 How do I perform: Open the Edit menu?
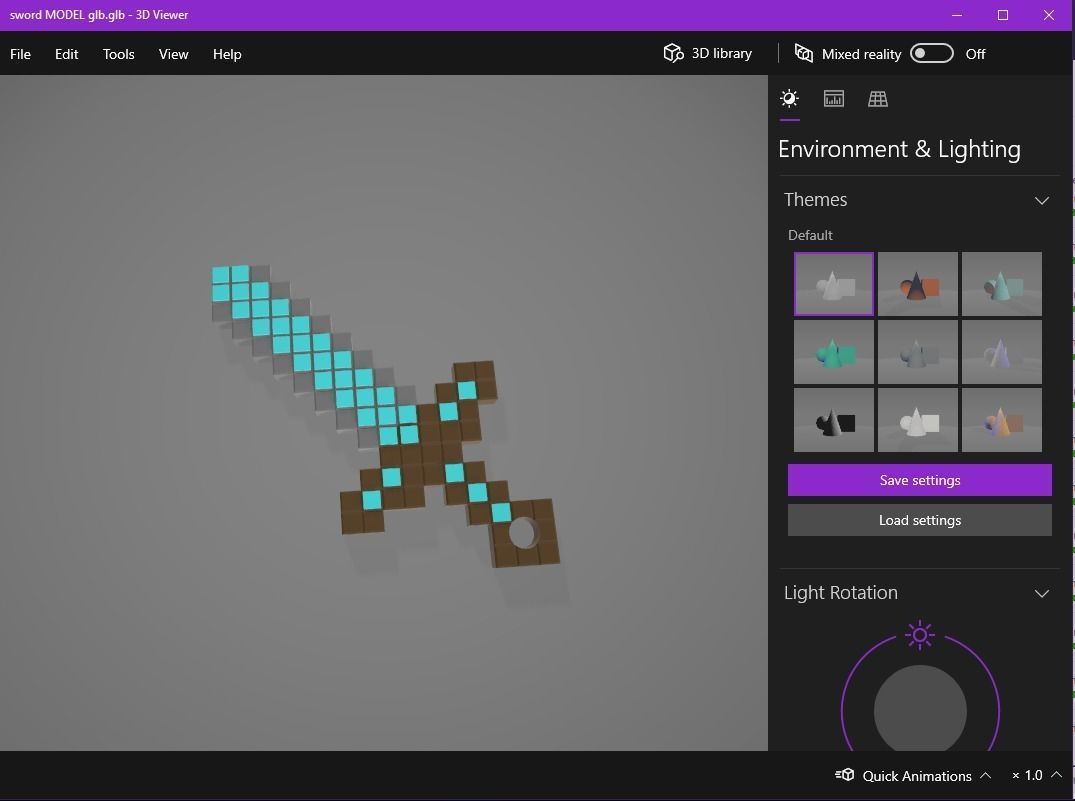[x=67, y=54]
